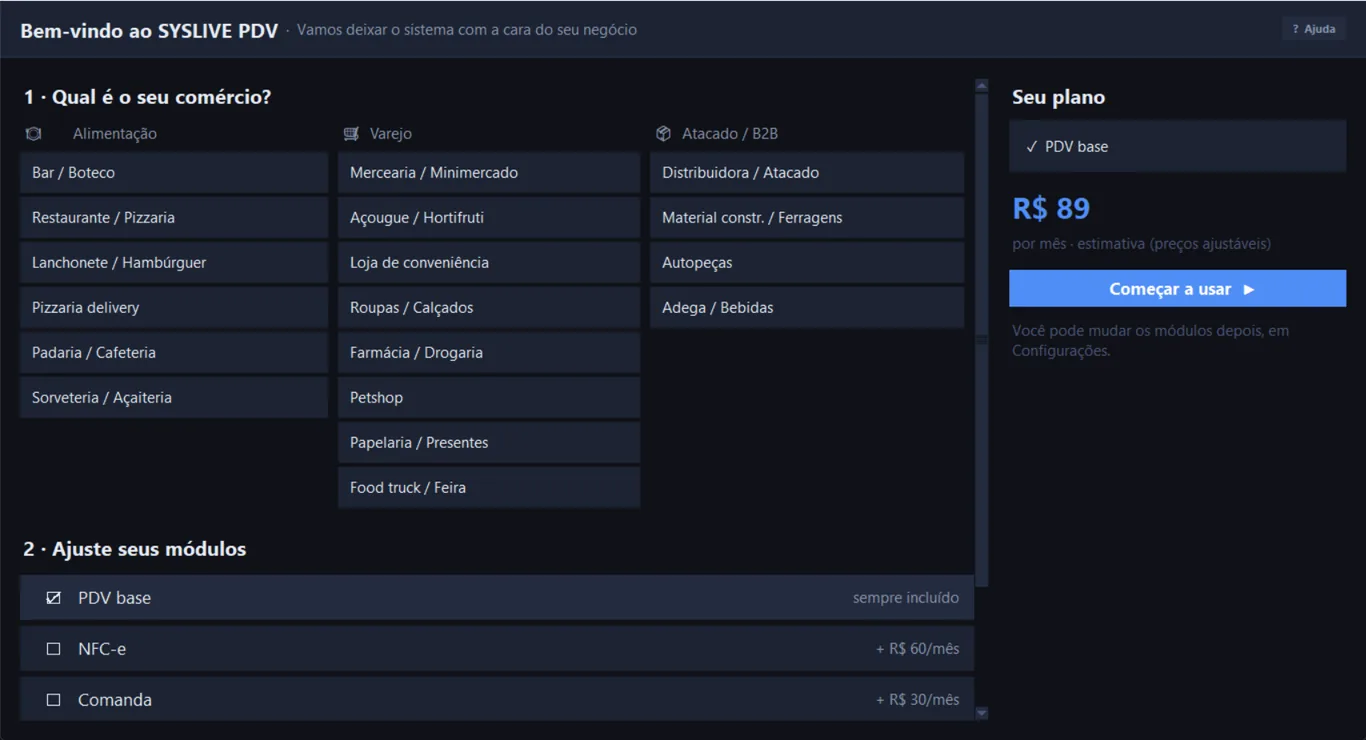
Task: Click the '+ R$ 60/mês' price label
Action: [917, 649]
